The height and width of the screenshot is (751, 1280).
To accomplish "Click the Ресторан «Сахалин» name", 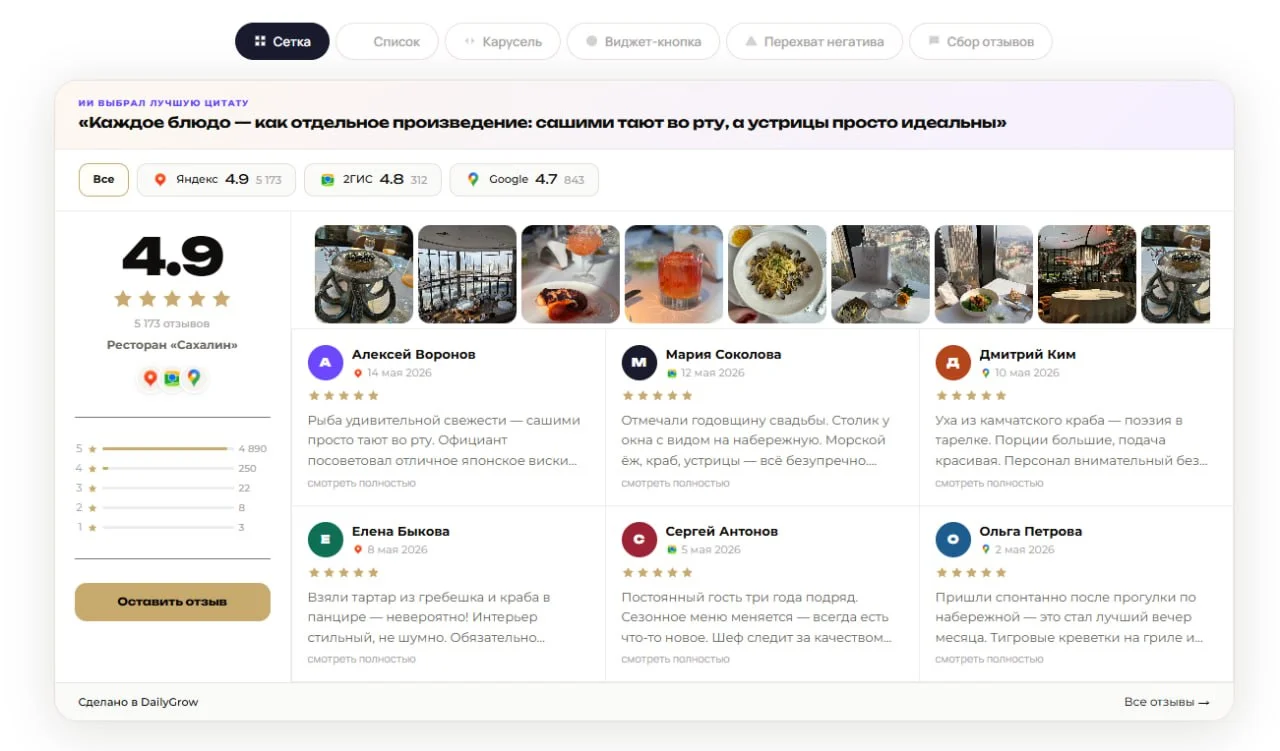I will tap(172, 345).
